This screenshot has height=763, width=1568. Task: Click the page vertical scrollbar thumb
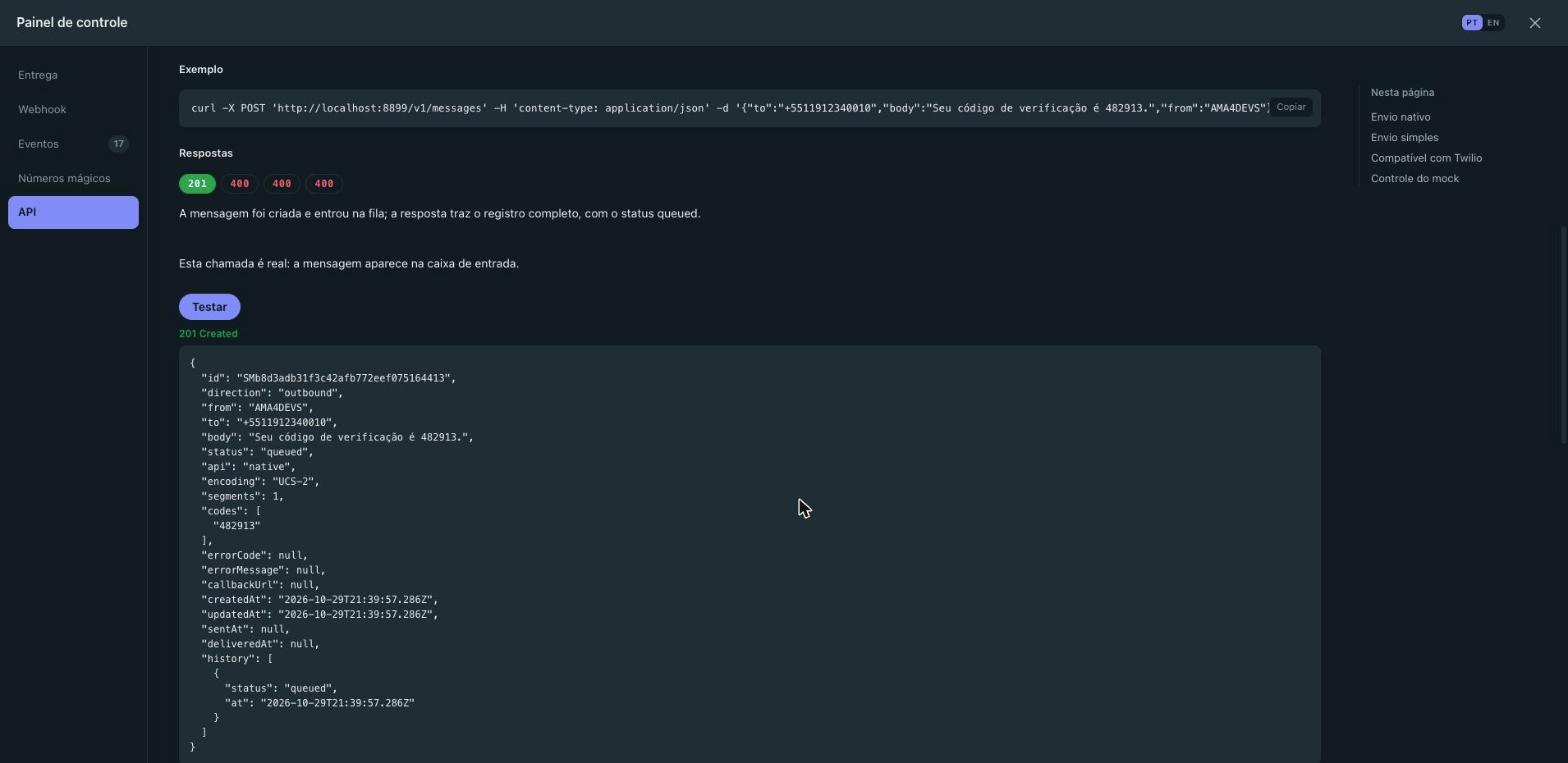pyautogui.click(x=1564, y=335)
